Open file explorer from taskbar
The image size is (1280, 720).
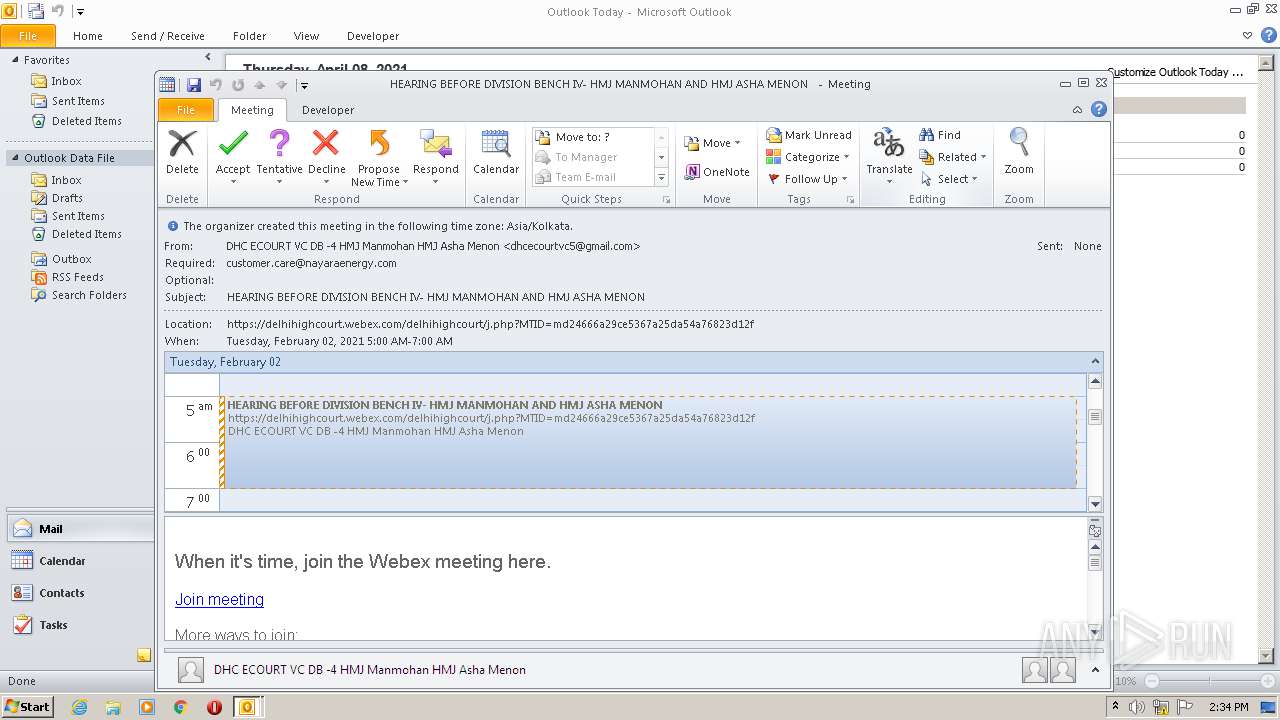(x=113, y=707)
